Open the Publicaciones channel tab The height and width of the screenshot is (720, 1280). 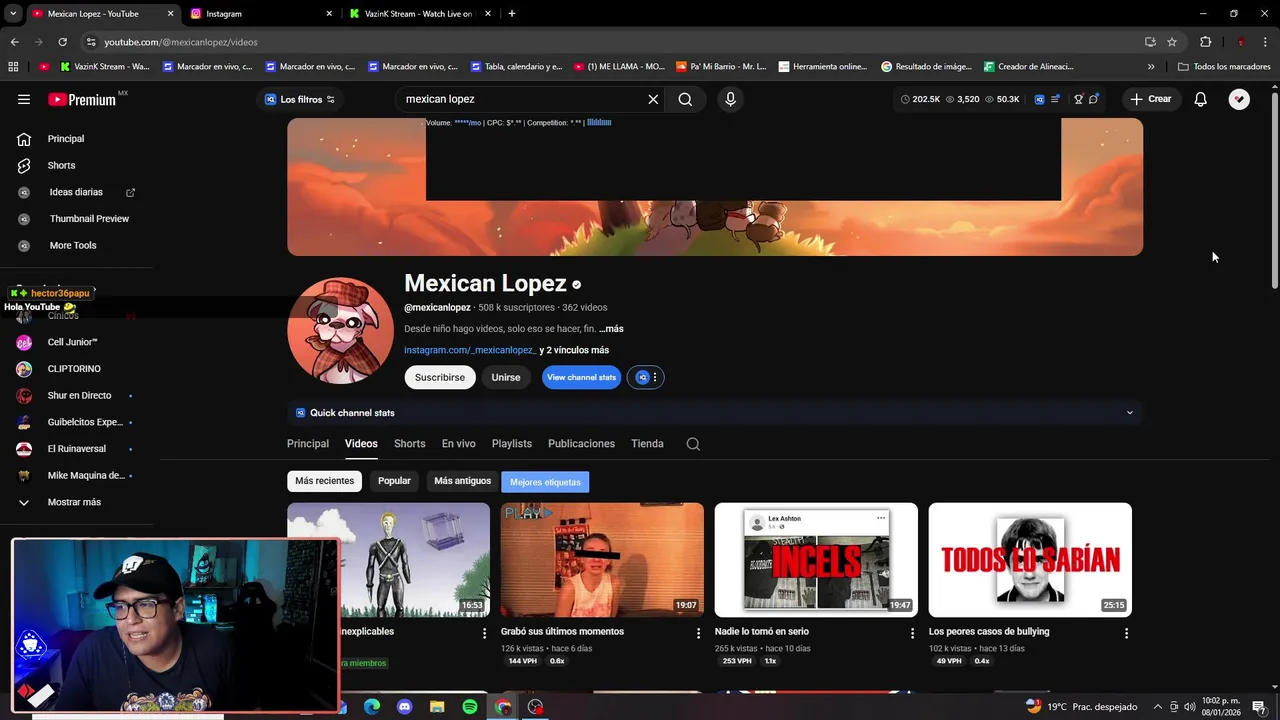coord(581,444)
